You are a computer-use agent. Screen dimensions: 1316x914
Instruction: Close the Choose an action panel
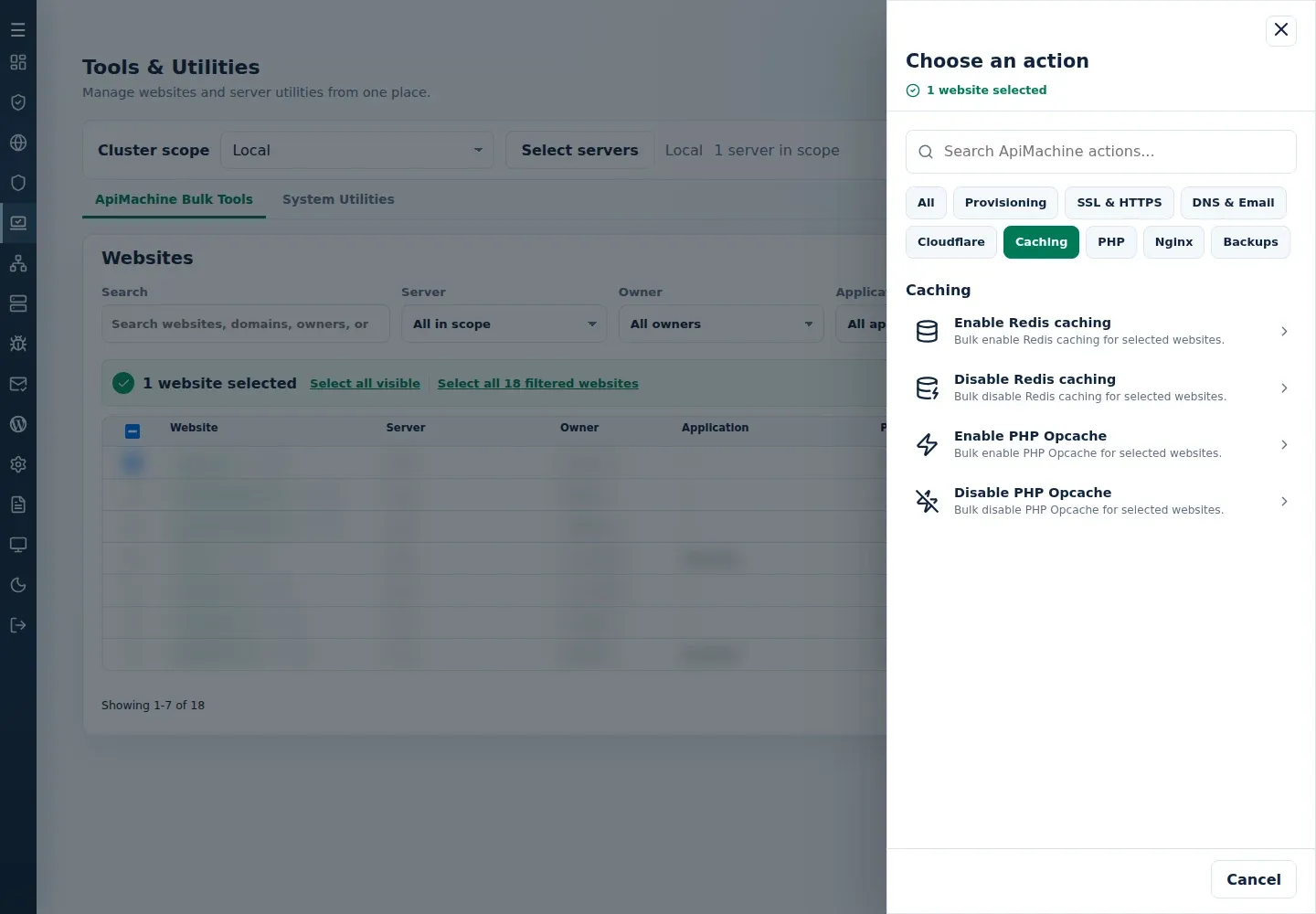point(1281,30)
